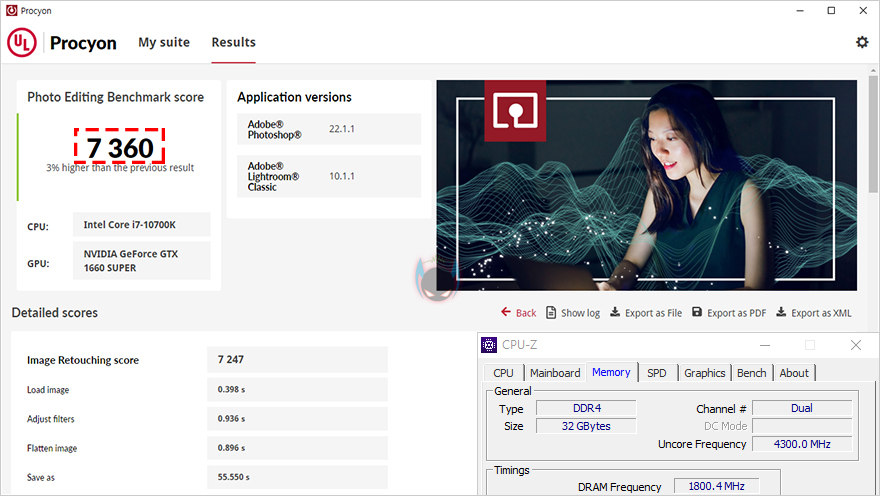Choose Export as PDF
The height and width of the screenshot is (496, 880).
(736, 313)
